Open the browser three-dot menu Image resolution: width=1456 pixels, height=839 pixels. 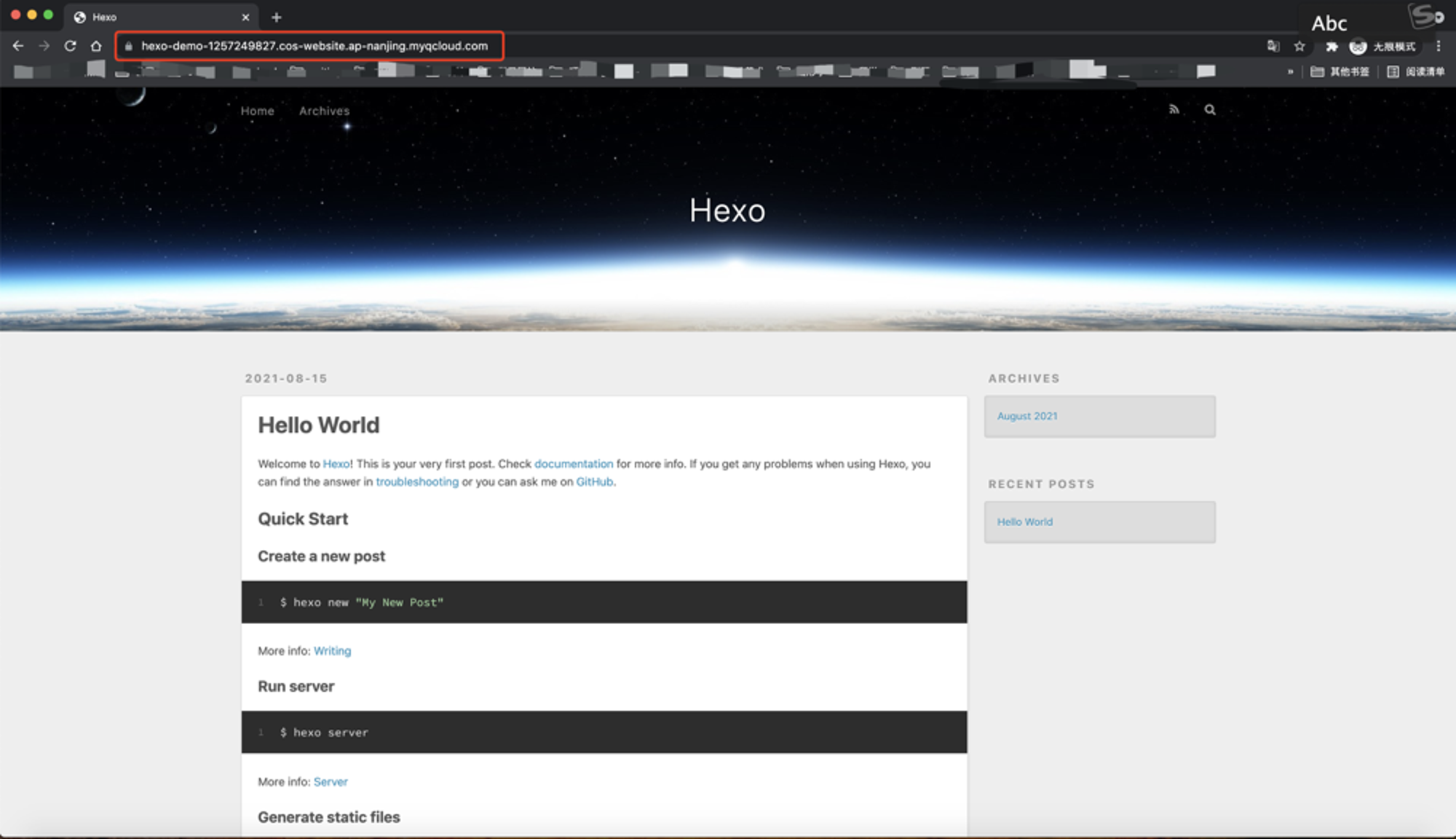[1439, 46]
